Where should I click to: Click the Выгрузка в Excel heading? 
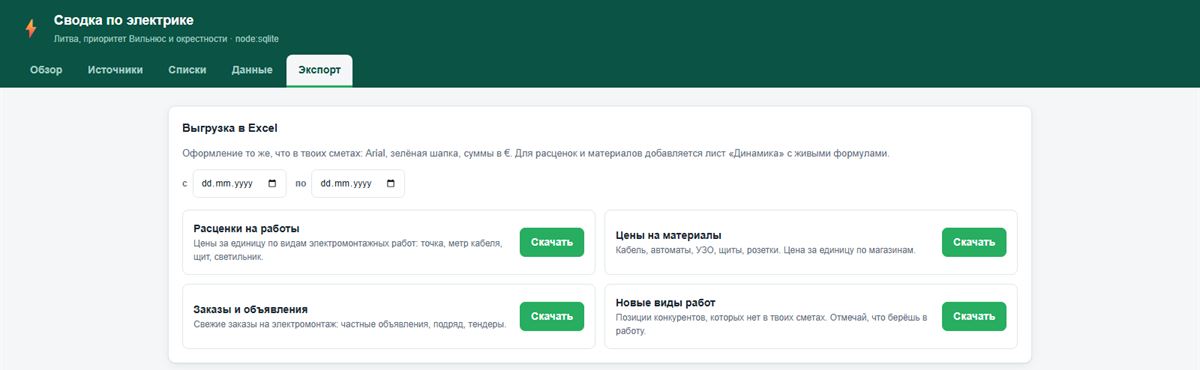[x=230, y=128]
